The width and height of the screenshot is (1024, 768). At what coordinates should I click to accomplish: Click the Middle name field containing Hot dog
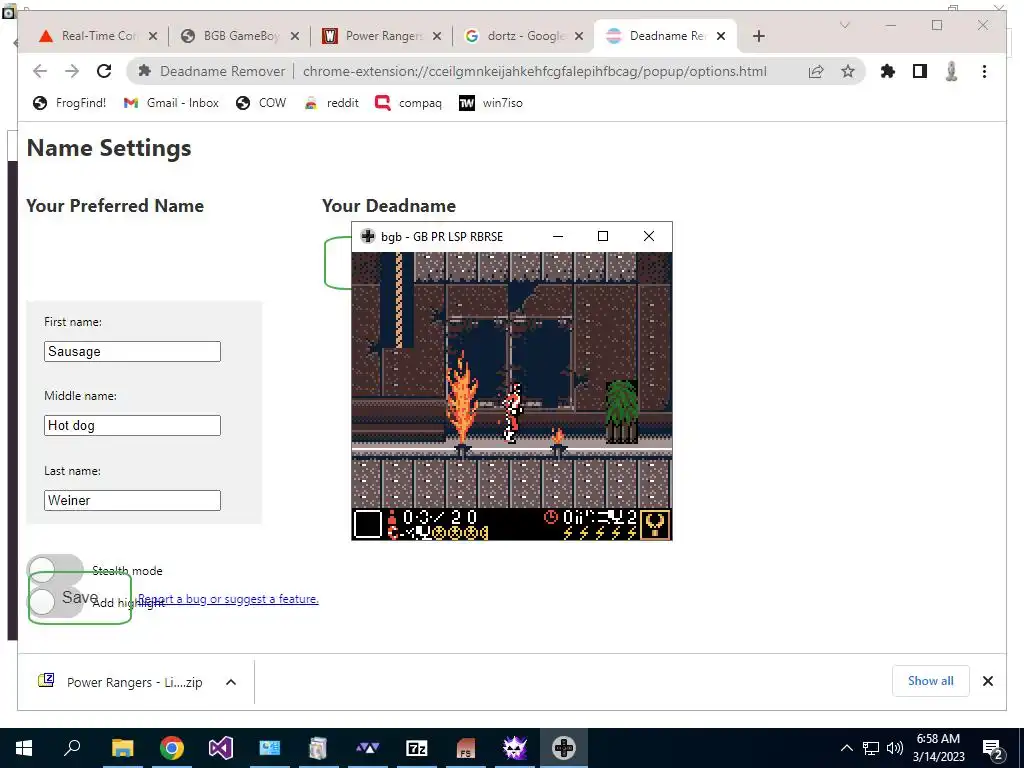tap(133, 425)
